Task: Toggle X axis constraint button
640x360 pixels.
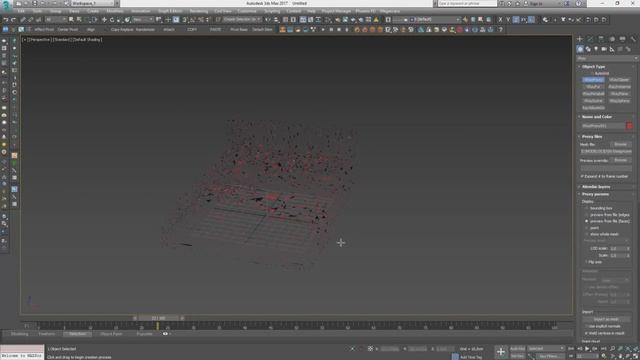Action: click(x=500, y=20)
